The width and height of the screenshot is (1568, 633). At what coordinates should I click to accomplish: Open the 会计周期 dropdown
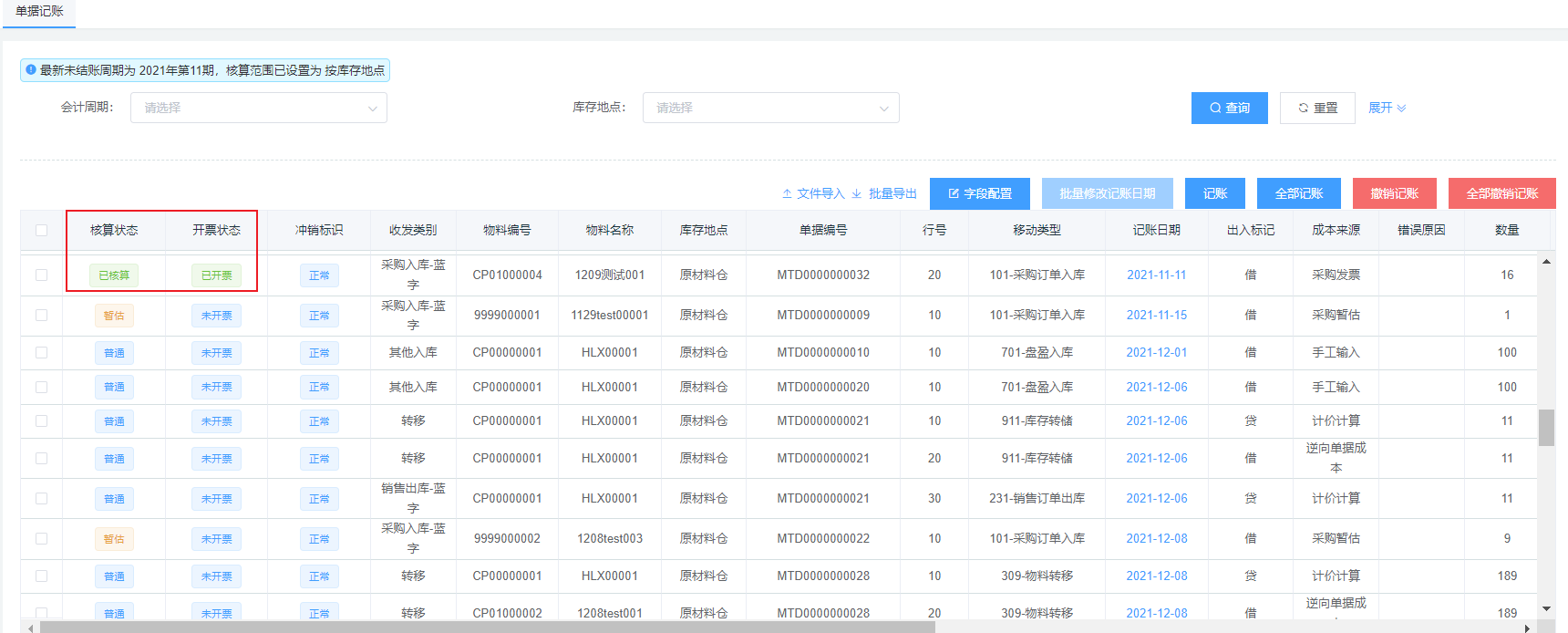coord(259,108)
